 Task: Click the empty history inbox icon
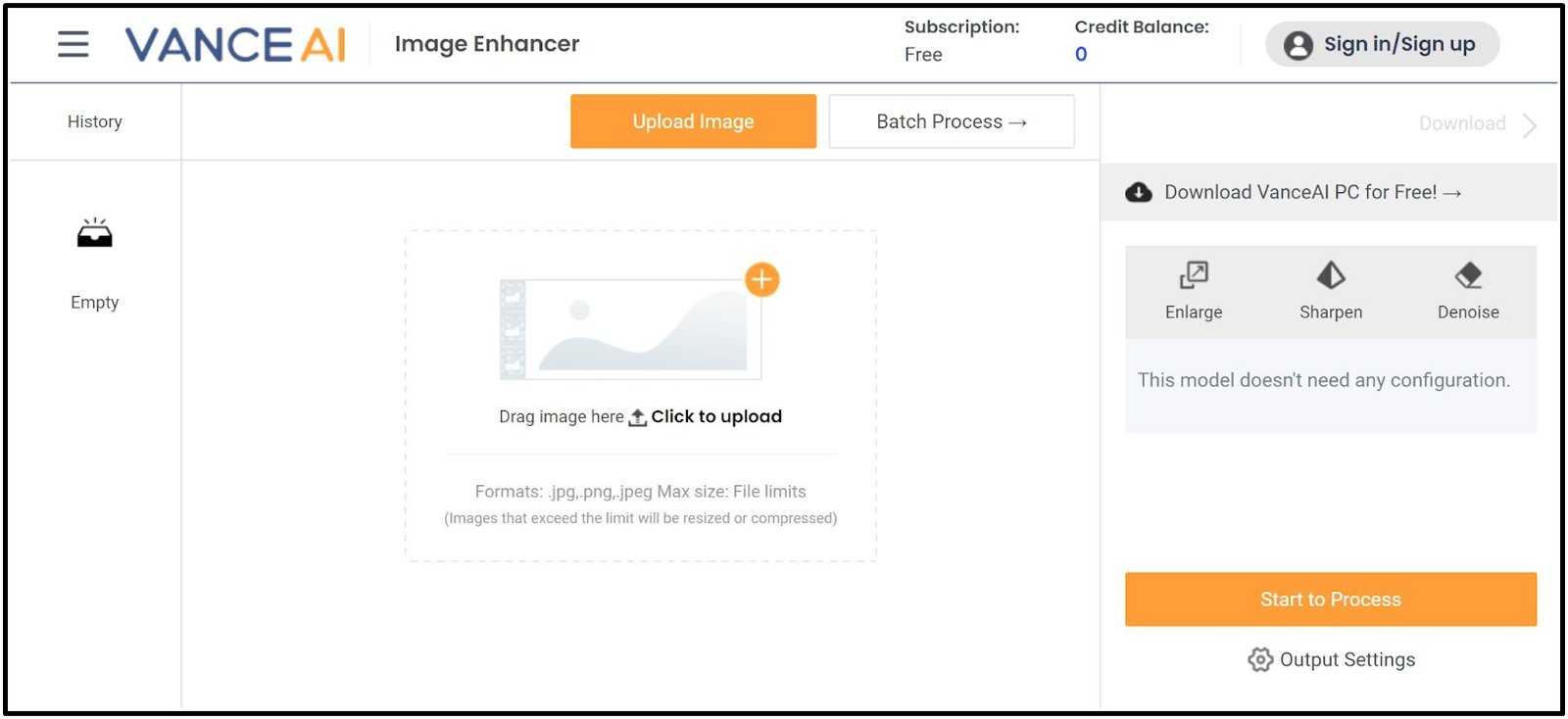(95, 233)
